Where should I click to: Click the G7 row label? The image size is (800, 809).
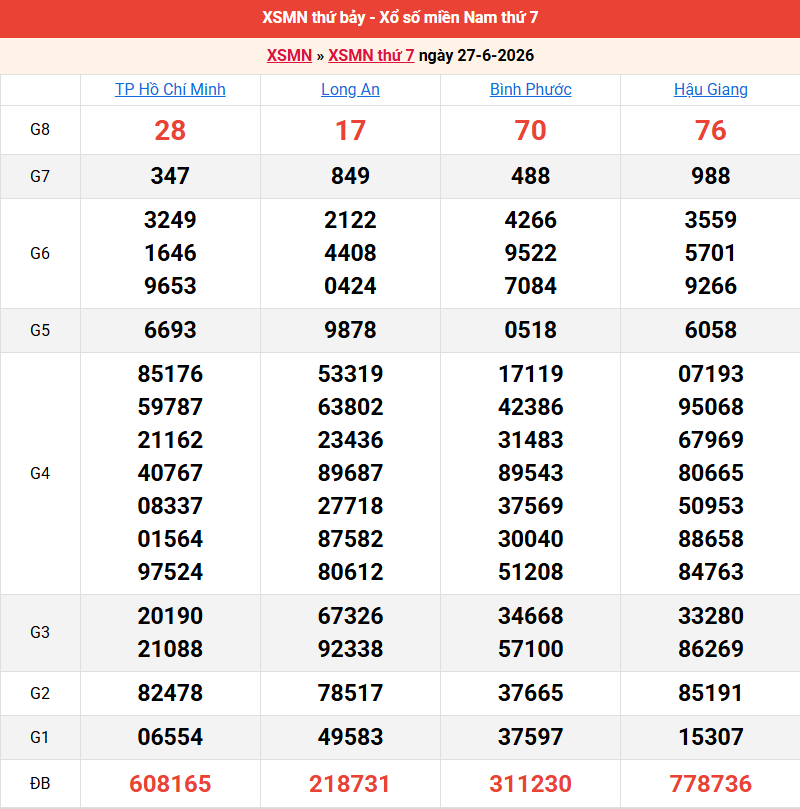coord(40,176)
